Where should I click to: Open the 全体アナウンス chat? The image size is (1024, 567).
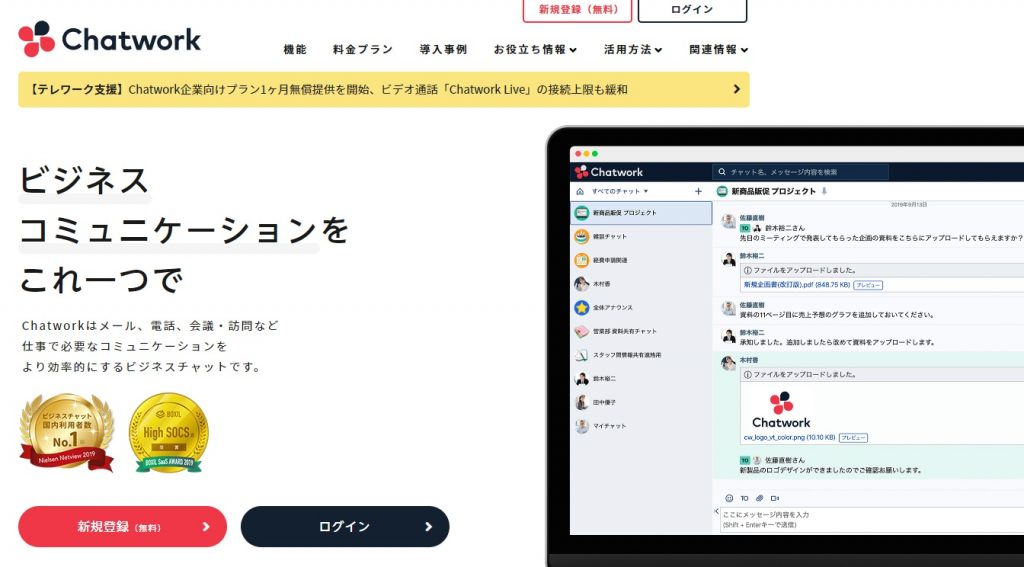[641, 308]
